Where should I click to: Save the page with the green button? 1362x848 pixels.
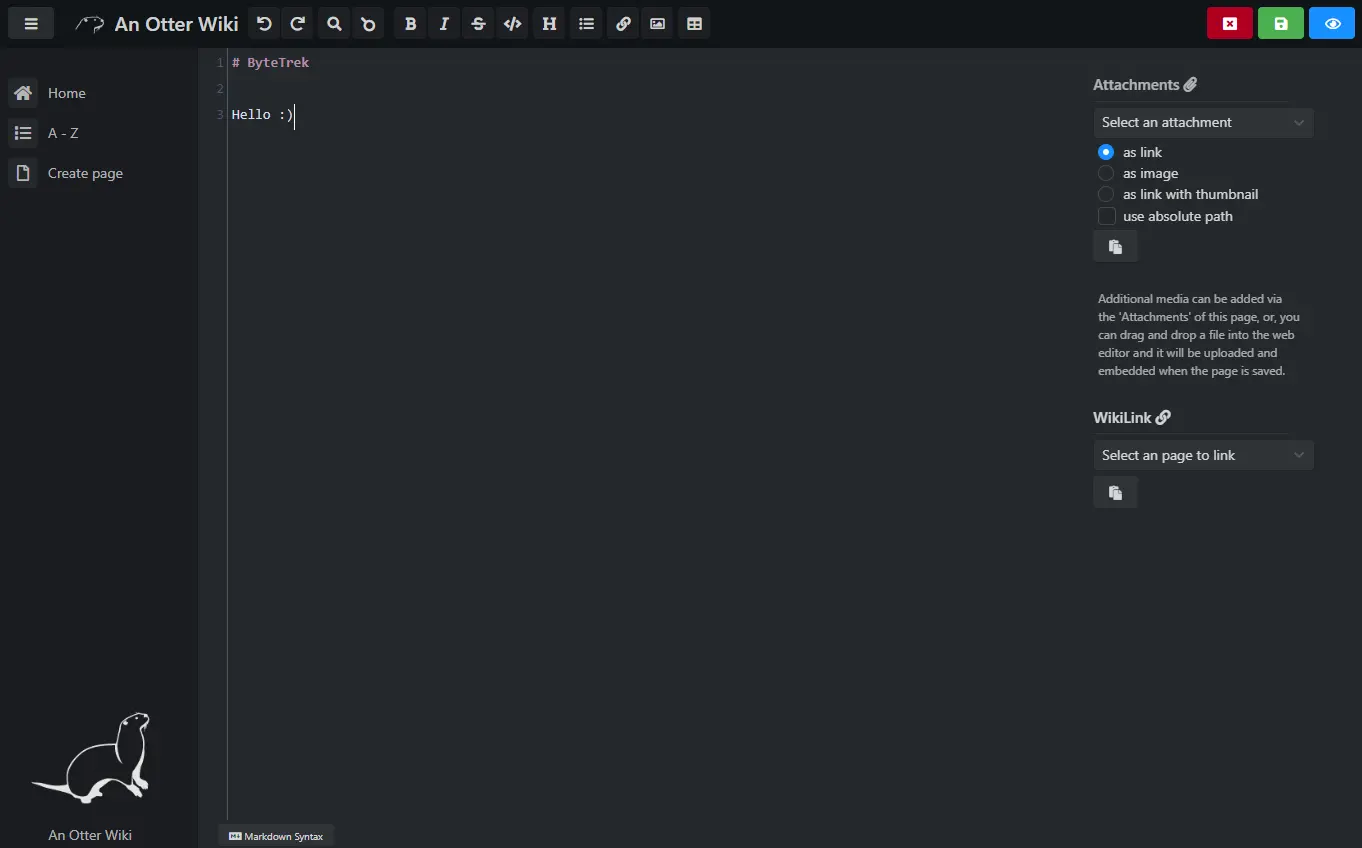(1281, 22)
